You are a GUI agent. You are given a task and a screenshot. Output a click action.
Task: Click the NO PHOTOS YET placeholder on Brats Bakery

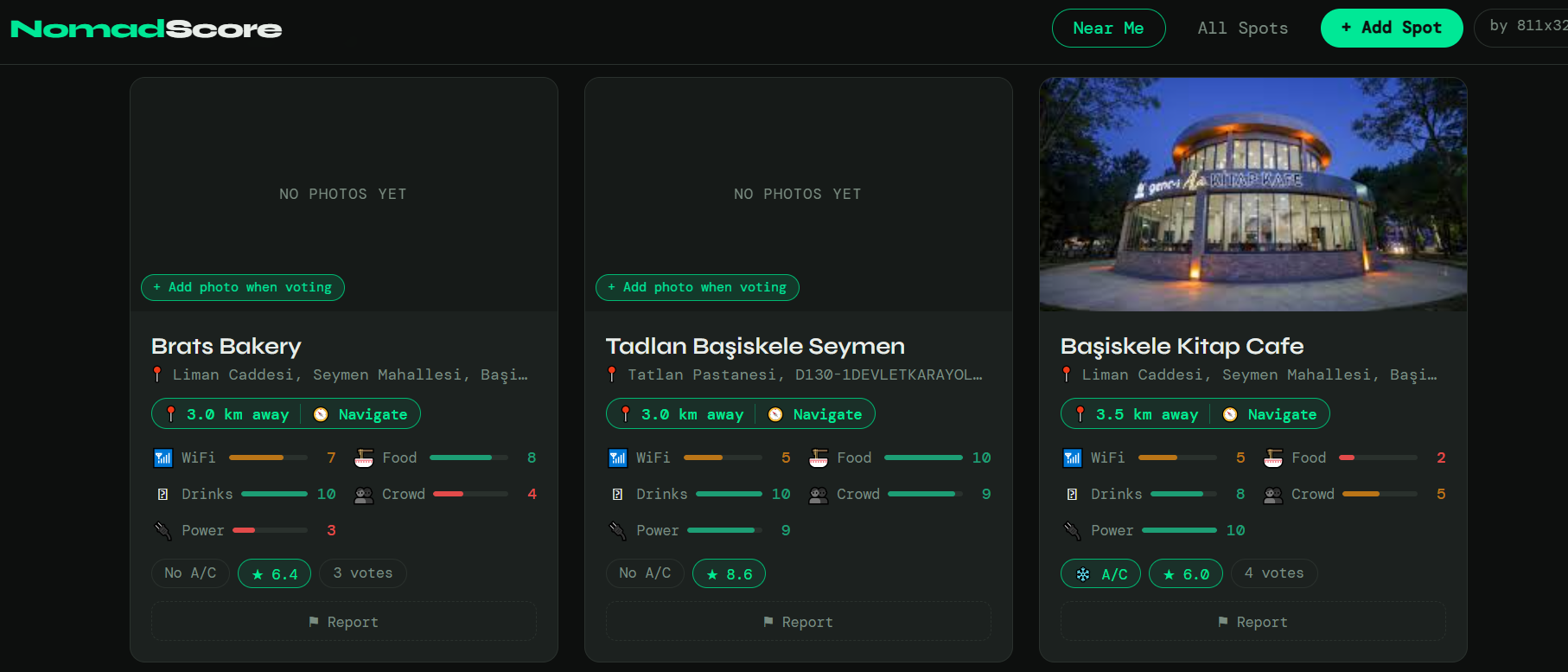(x=343, y=195)
